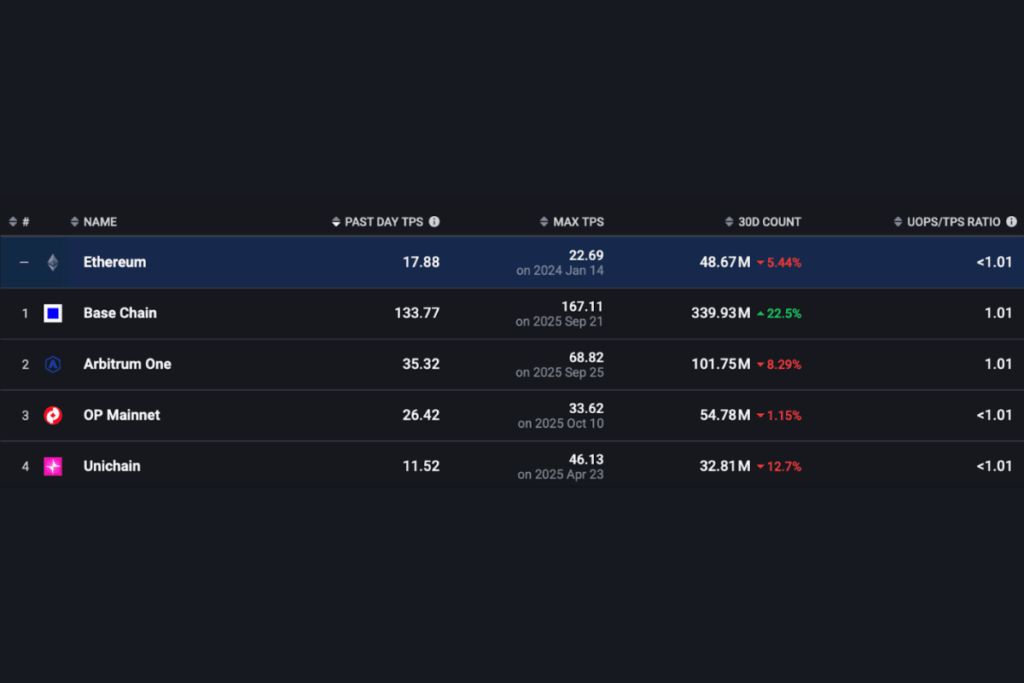Image resolution: width=1024 pixels, height=683 pixels.
Task: Click the date 'on 2024 Jan 14'
Action: point(560,270)
